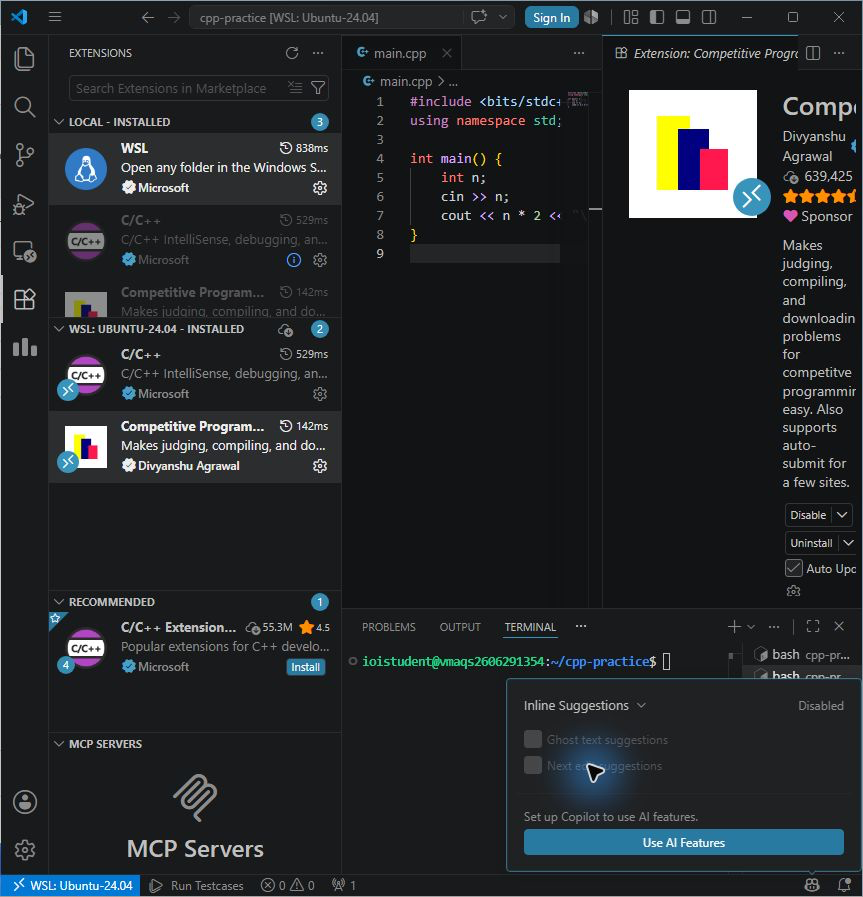Clear the extensions search results icon
The image size is (863, 897).
[295, 88]
